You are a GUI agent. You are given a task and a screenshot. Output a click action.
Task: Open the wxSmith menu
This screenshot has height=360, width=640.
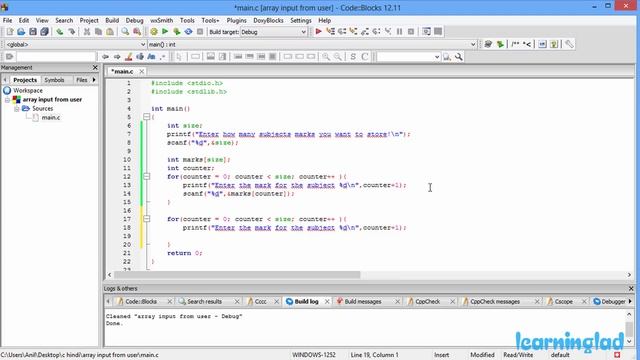click(161, 20)
